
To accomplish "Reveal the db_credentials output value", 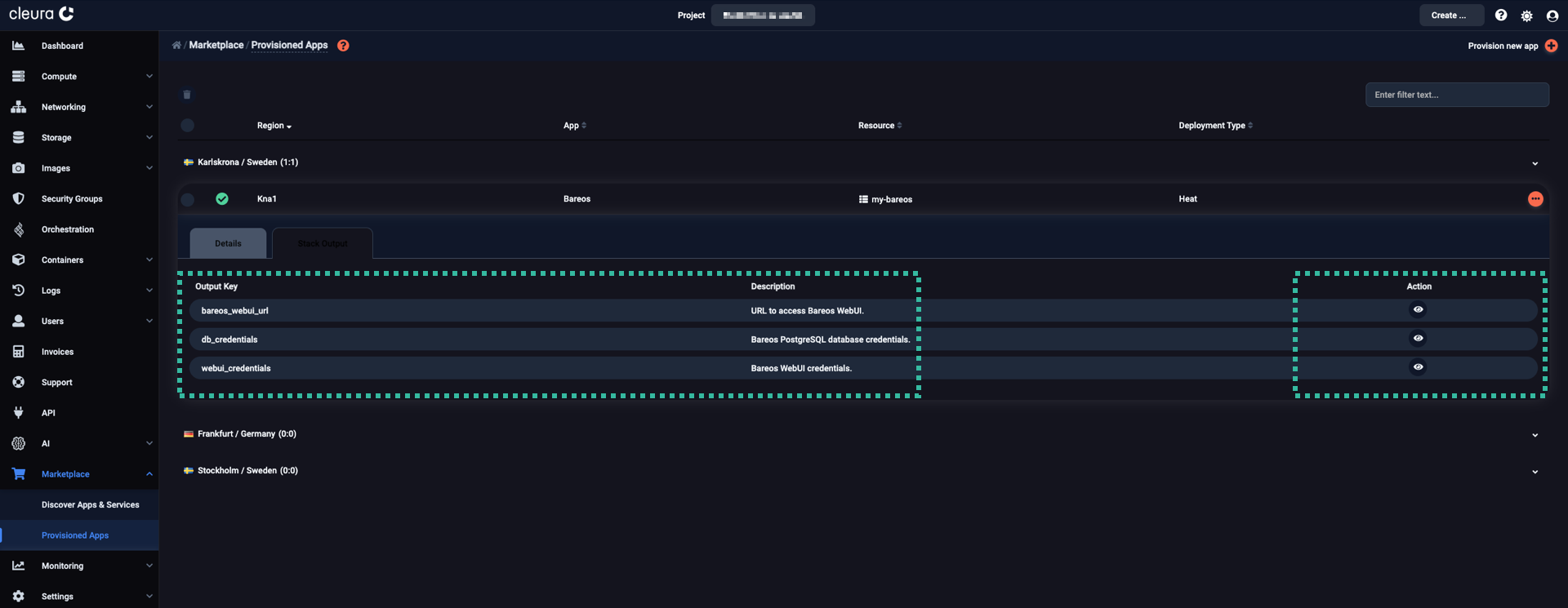I will point(1418,338).
